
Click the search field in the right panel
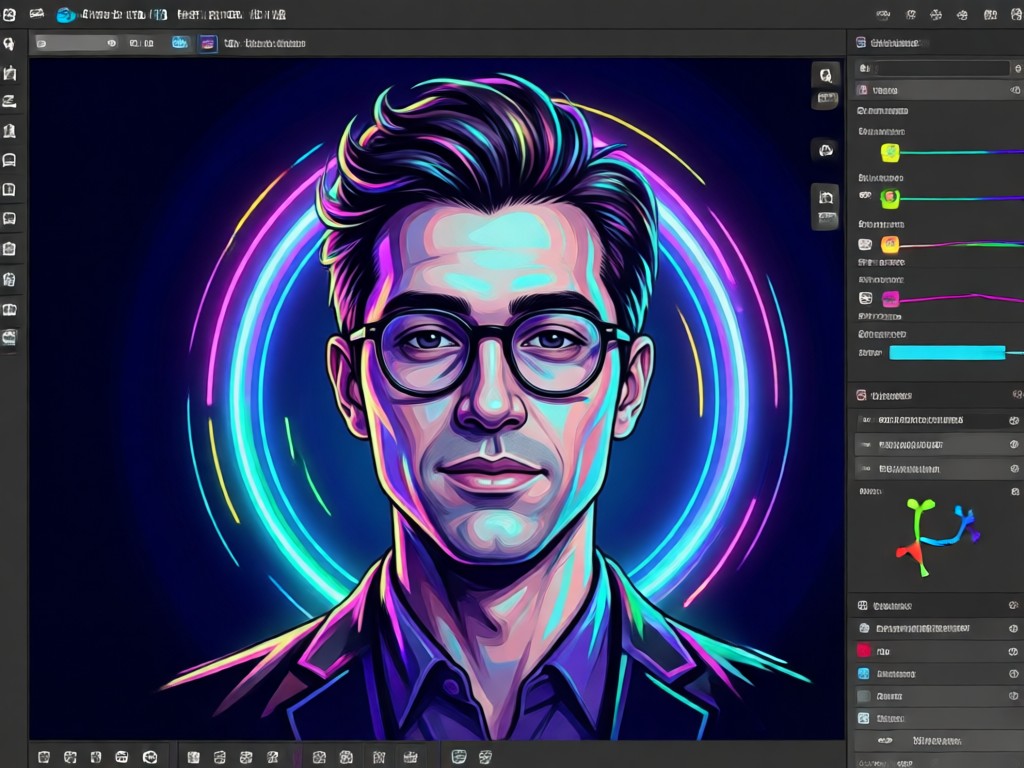click(x=934, y=68)
